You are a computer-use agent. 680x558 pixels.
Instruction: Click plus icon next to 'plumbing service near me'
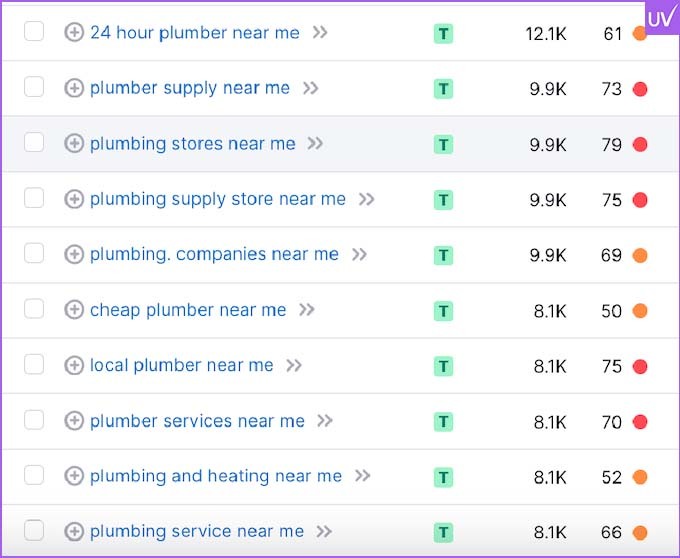[74, 531]
